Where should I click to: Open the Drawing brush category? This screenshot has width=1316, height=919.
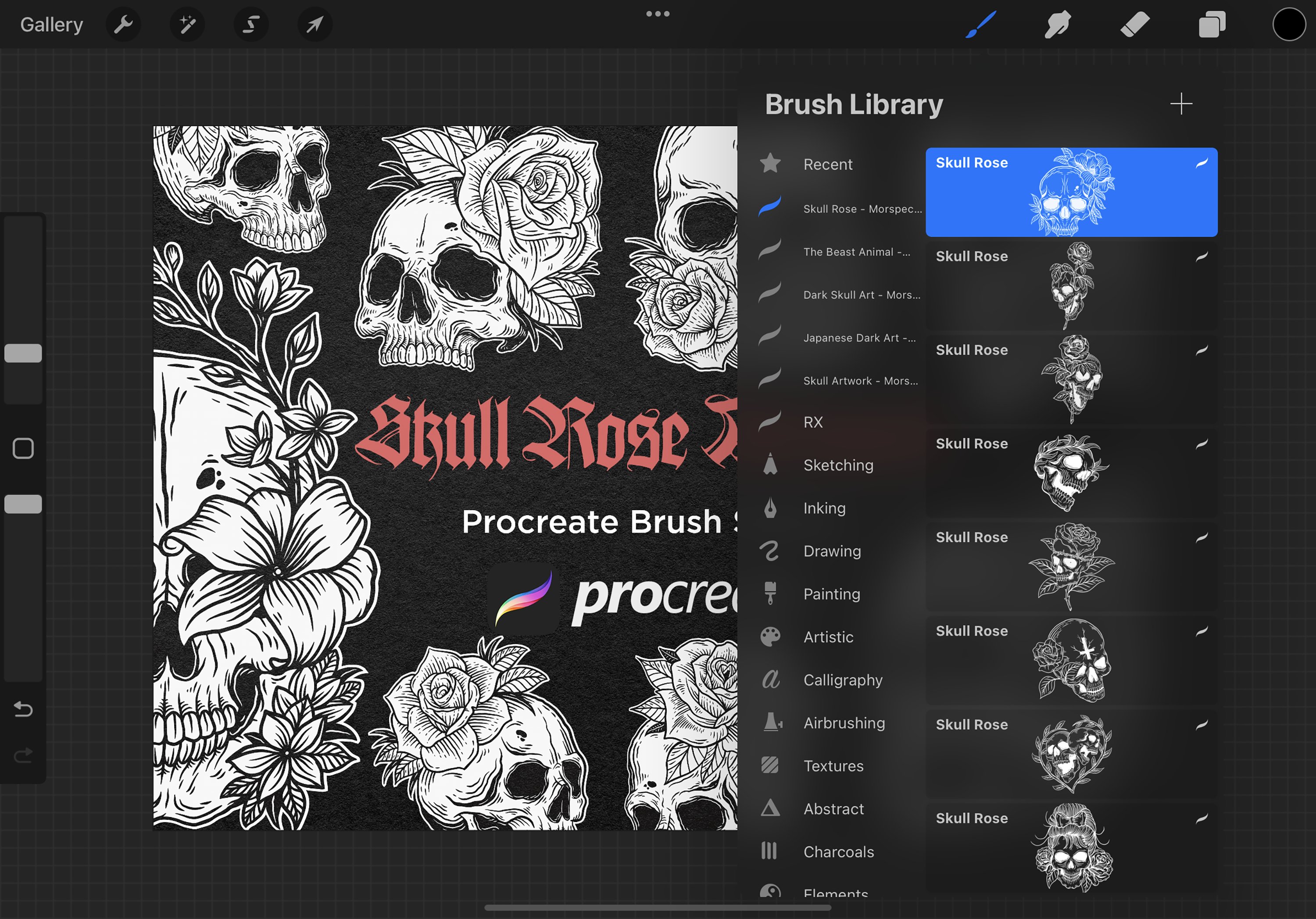click(x=832, y=551)
